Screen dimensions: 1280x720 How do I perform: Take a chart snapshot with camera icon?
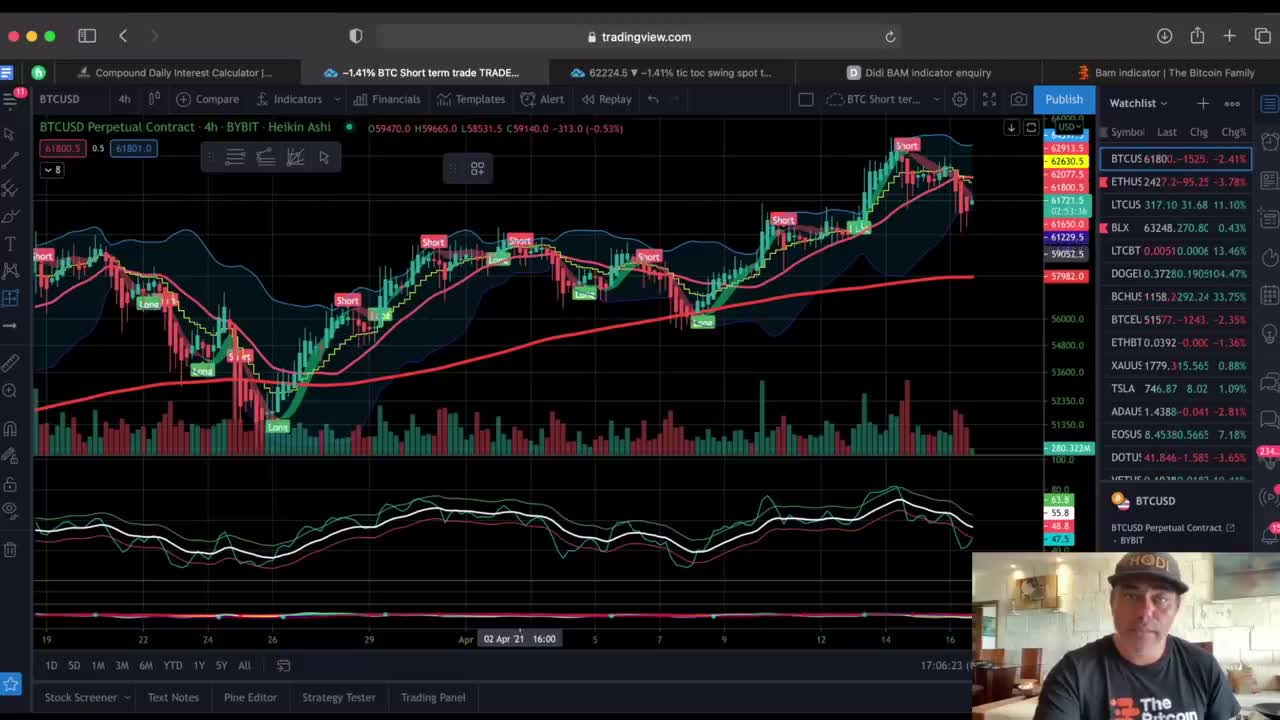point(1019,99)
